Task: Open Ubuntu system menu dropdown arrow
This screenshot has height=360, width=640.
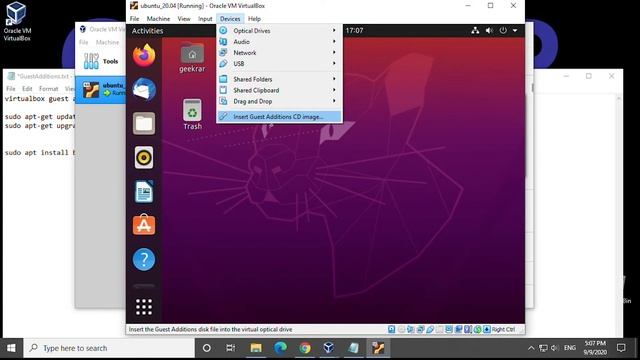Action: pyautogui.click(x=515, y=30)
